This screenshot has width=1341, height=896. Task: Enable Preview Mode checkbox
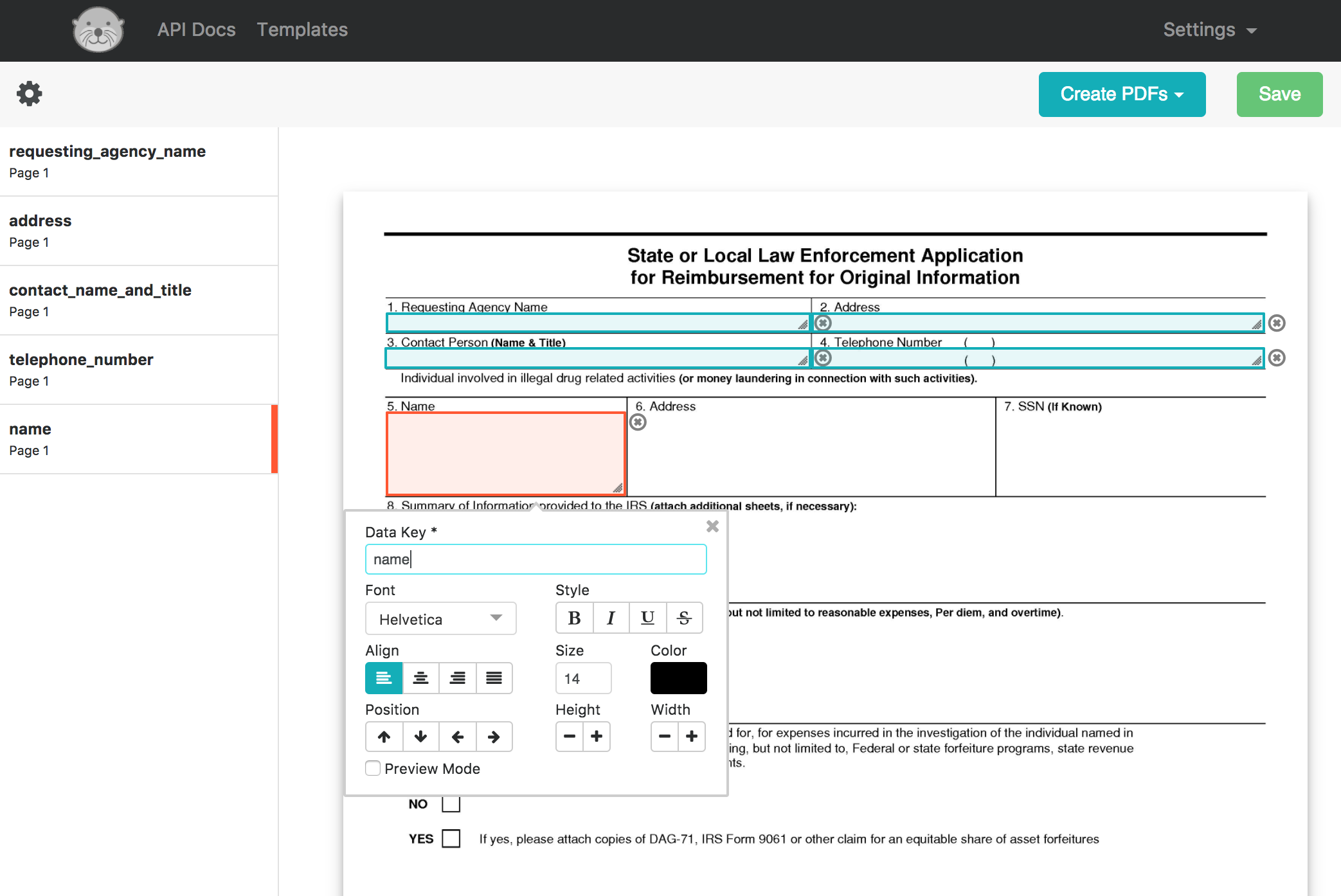[373, 769]
